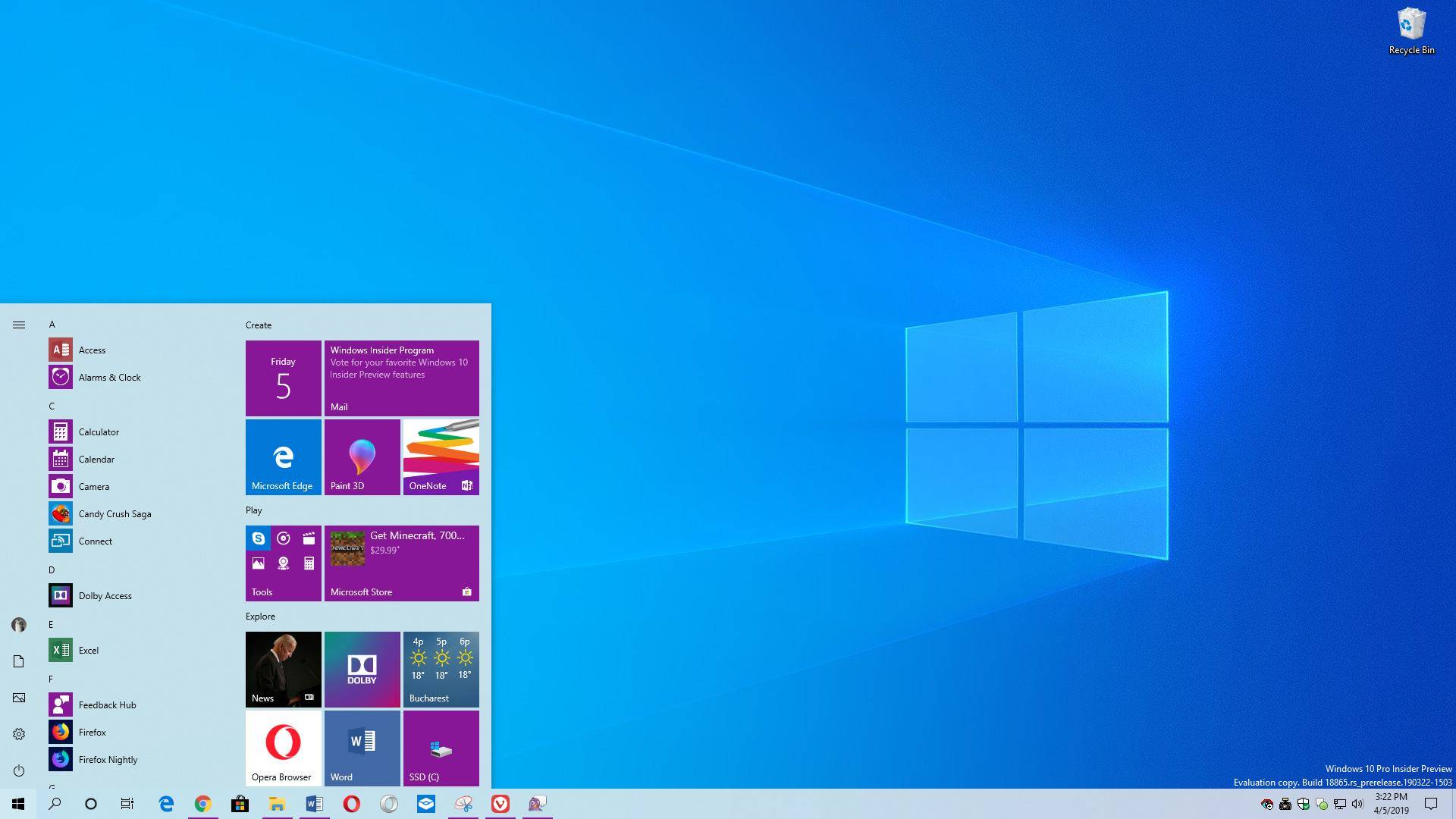Expand alphabetical section header 'C'
This screenshot has height=819, width=1456.
click(x=52, y=406)
